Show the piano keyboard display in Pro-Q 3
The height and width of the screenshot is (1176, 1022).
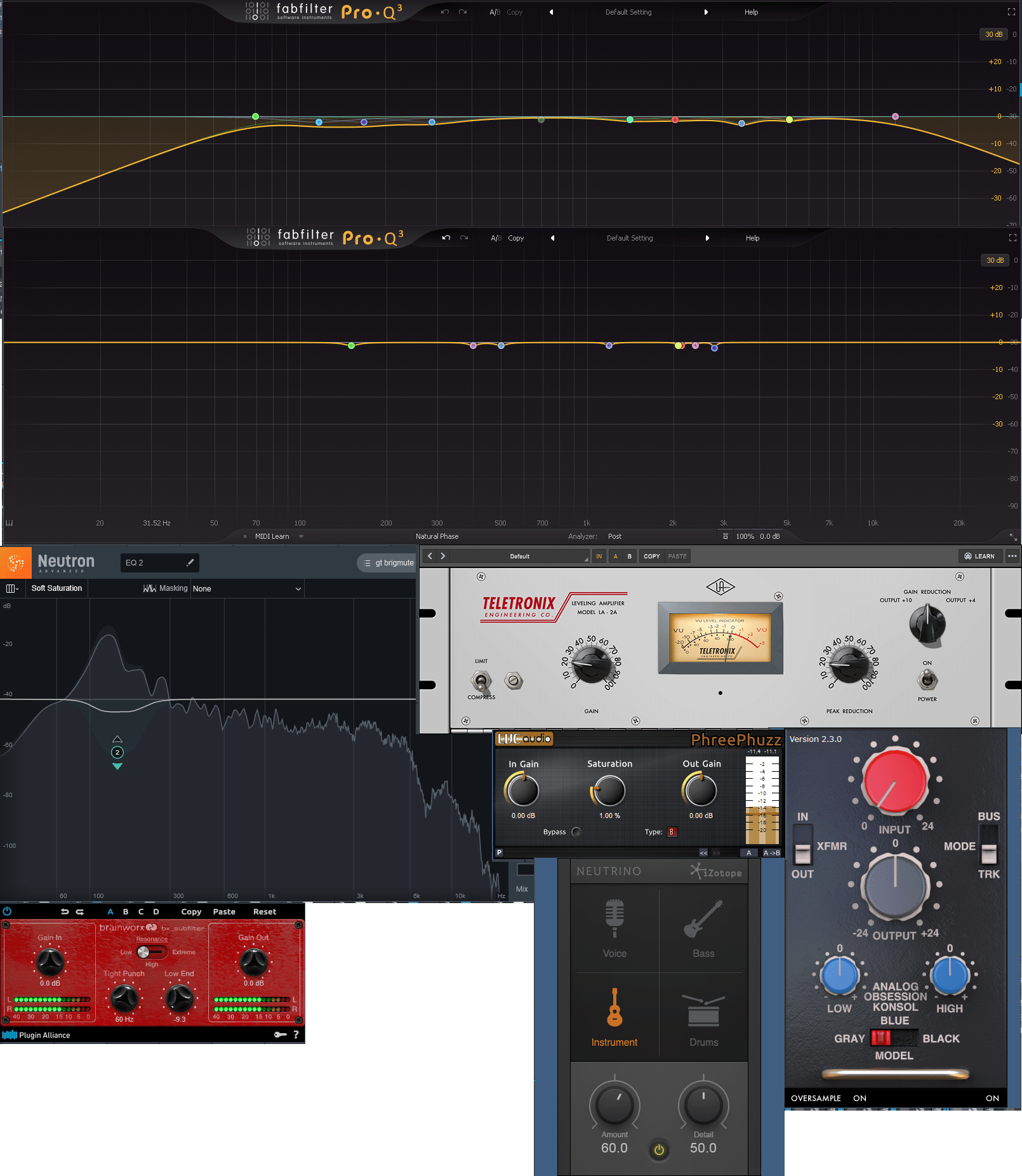10,523
